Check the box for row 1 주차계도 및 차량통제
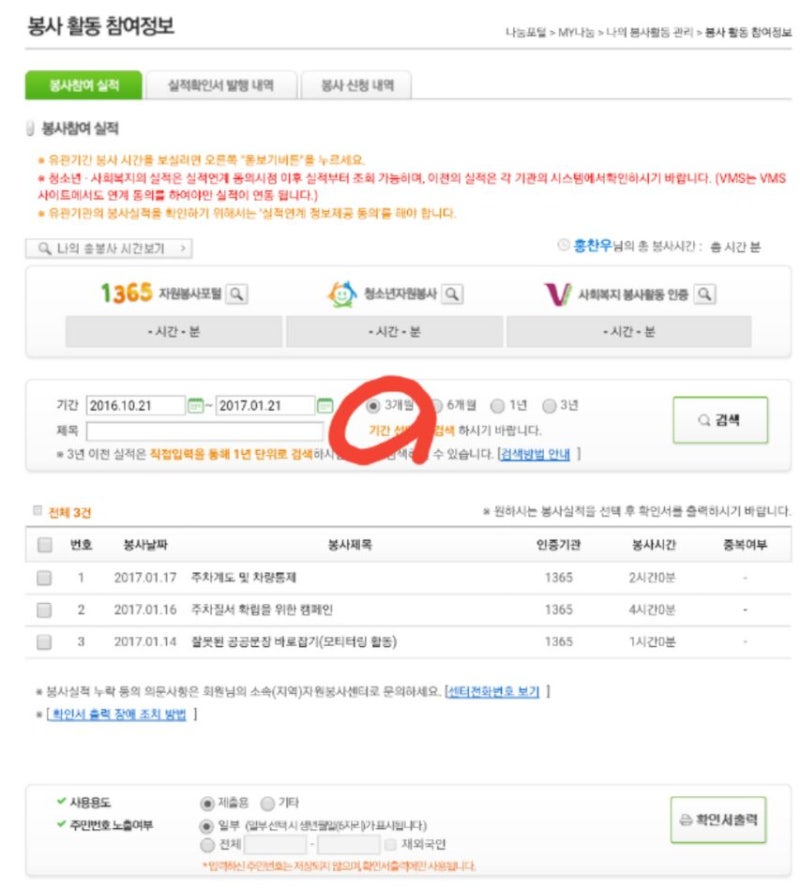 coord(44,578)
